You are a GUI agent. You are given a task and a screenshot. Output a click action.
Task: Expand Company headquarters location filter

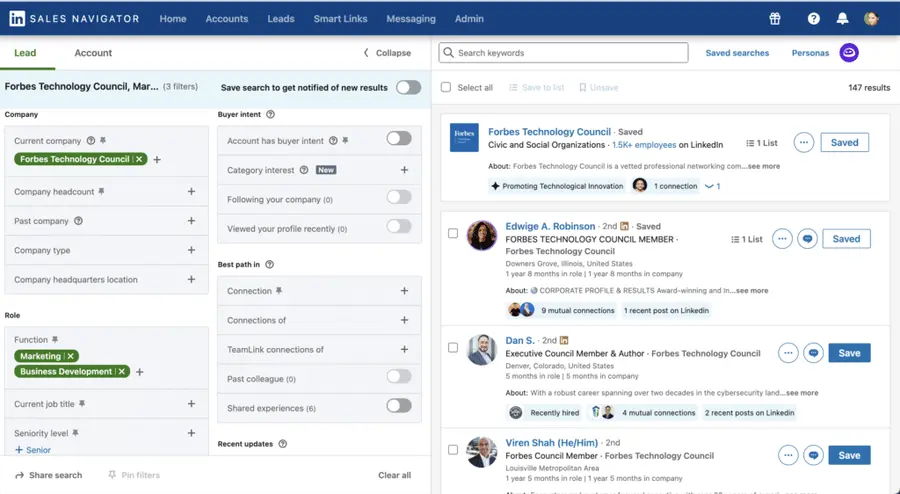point(192,279)
